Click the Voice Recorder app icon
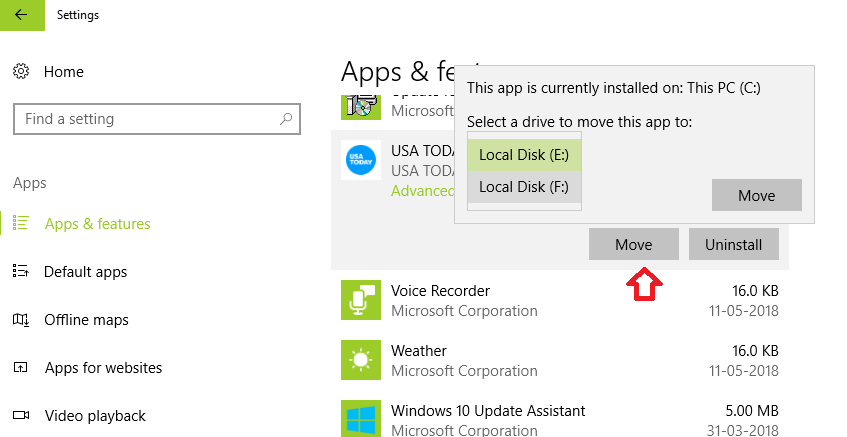 point(361,300)
